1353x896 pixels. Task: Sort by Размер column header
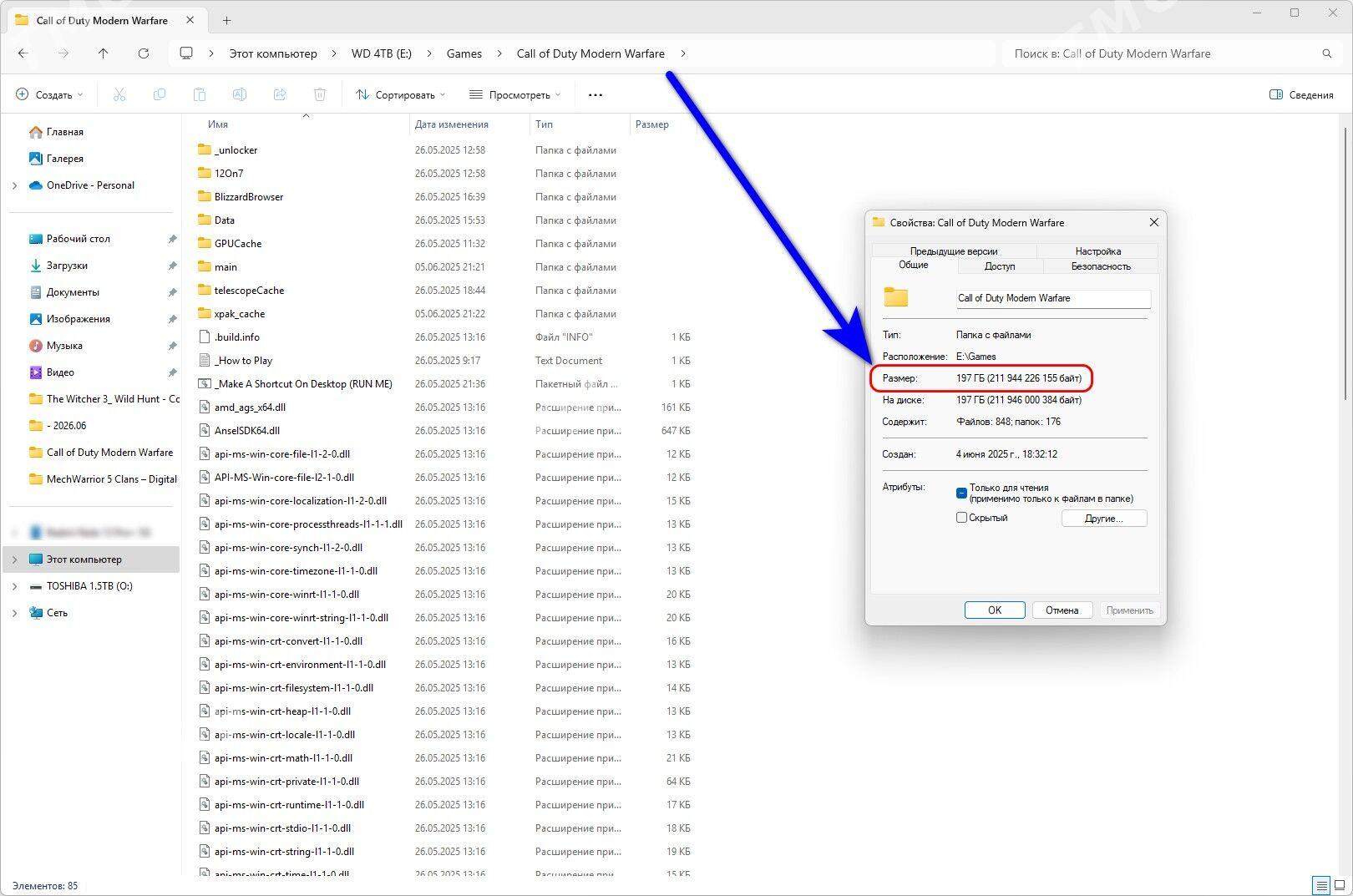pyautogui.click(x=652, y=124)
